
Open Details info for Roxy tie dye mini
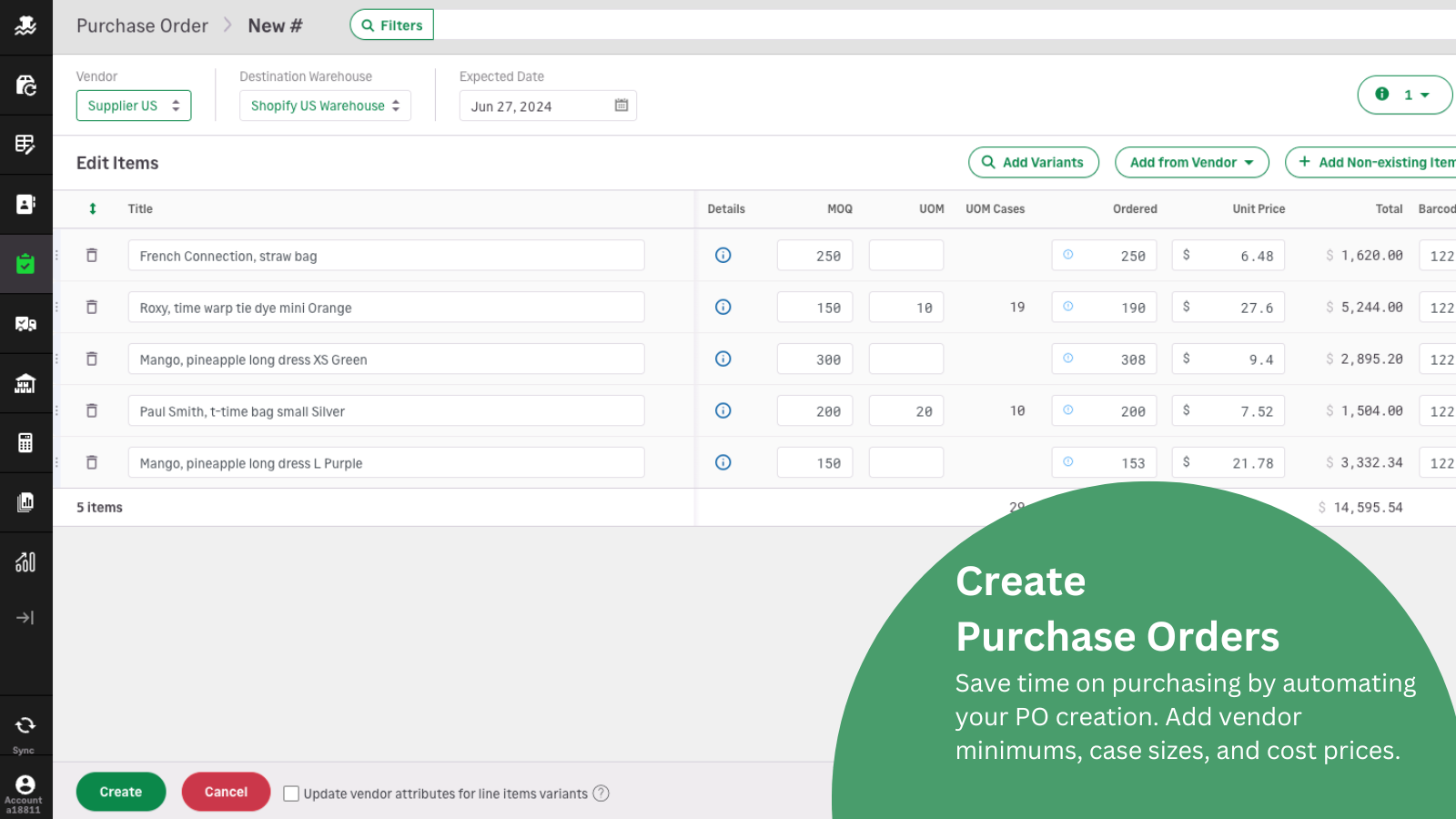[x=723, y=307]
